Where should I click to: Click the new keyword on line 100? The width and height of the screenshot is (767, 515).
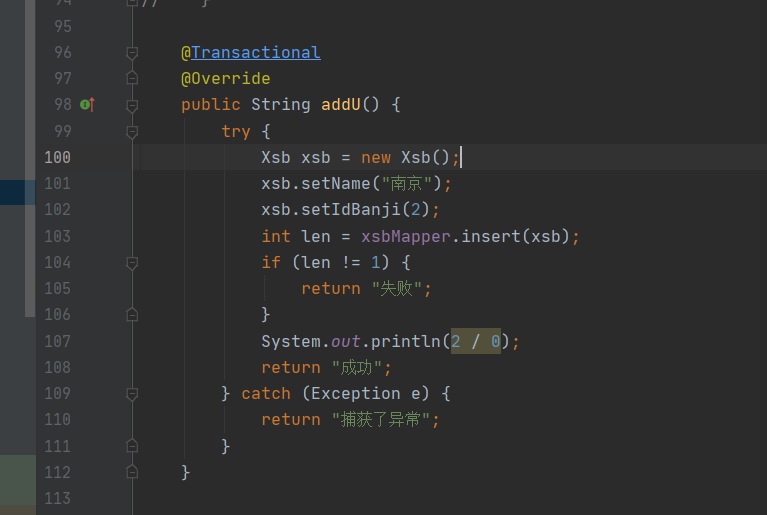376,157
